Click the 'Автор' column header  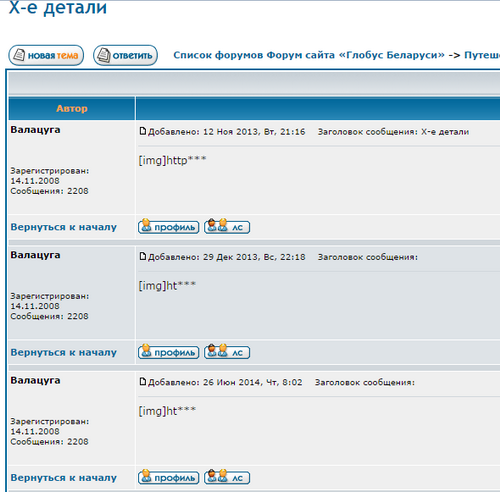72,108
